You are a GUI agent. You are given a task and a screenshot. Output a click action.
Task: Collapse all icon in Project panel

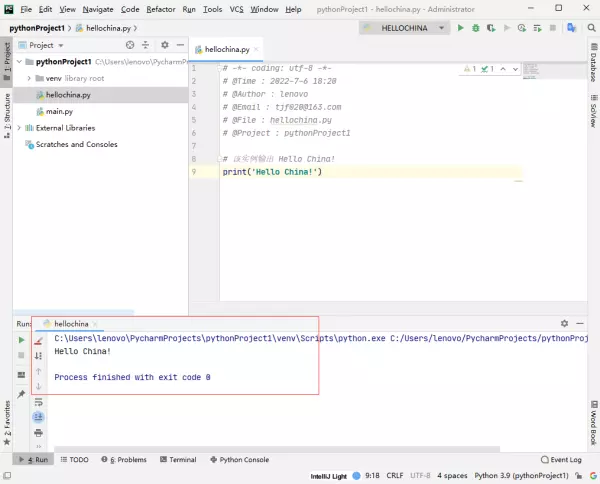145,45
